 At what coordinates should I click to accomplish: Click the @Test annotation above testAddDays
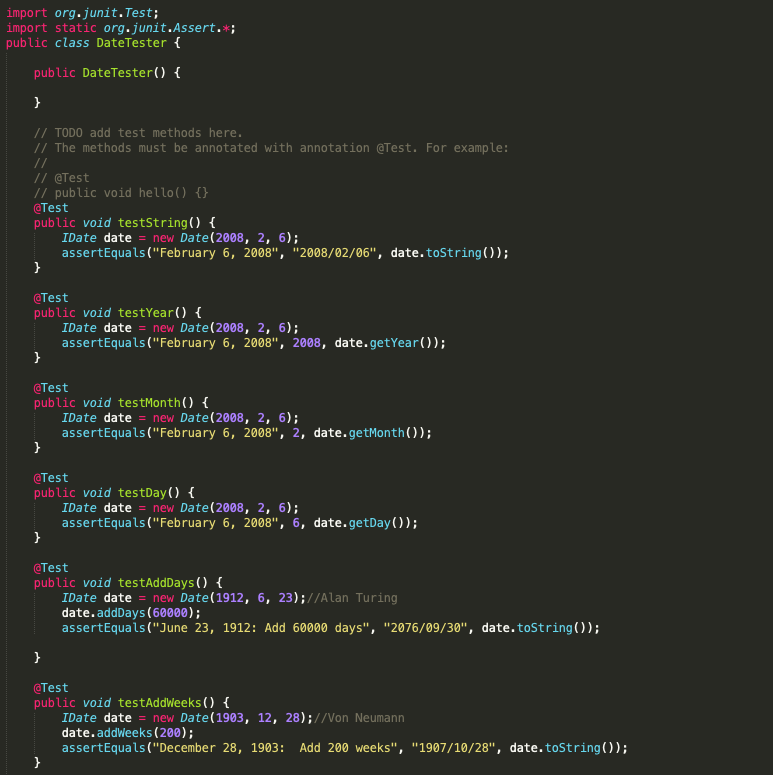click(x=51, y=568)
